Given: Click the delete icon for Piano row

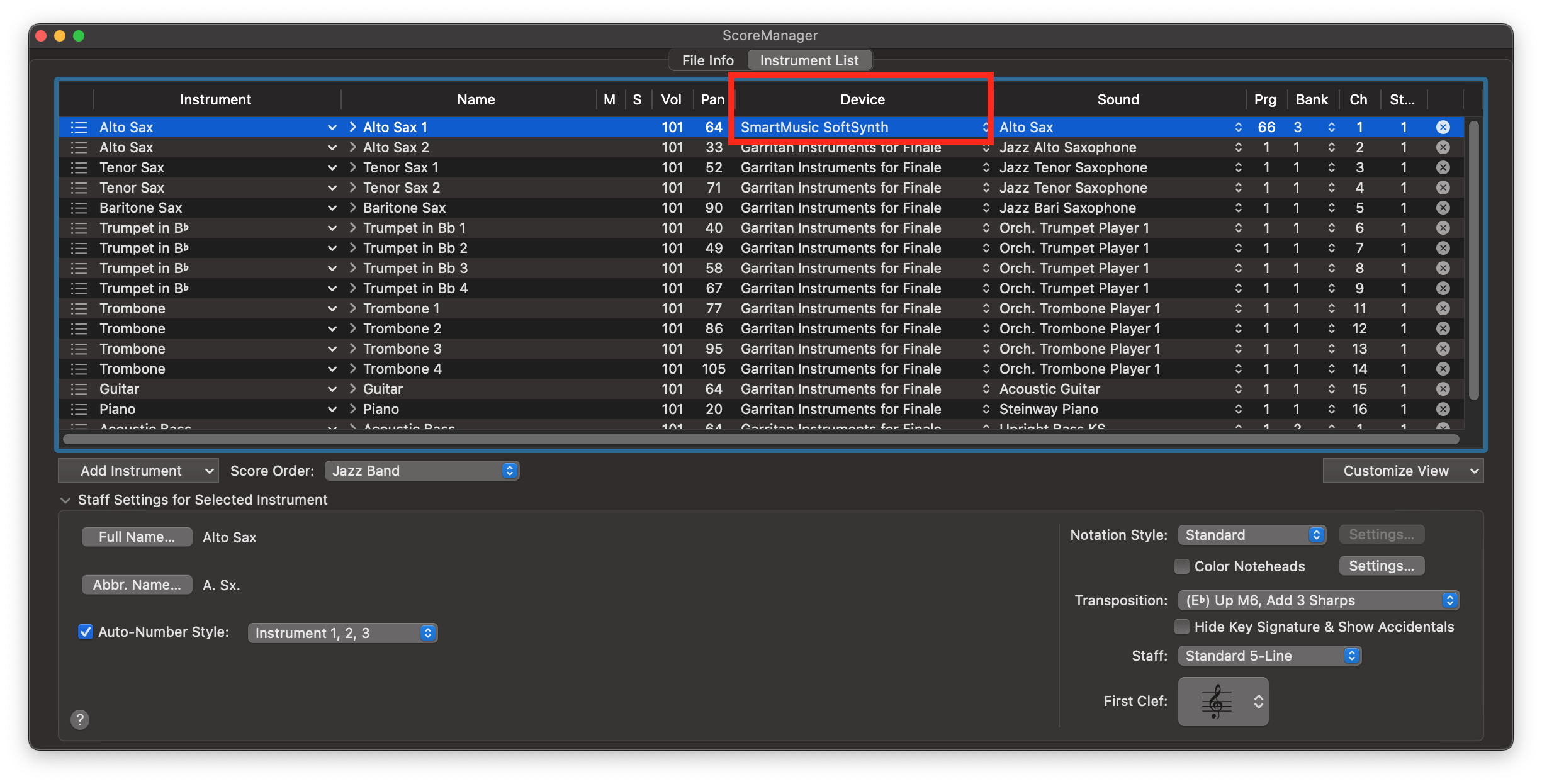Looking at the screenshot, I should tap(1443, 409).
